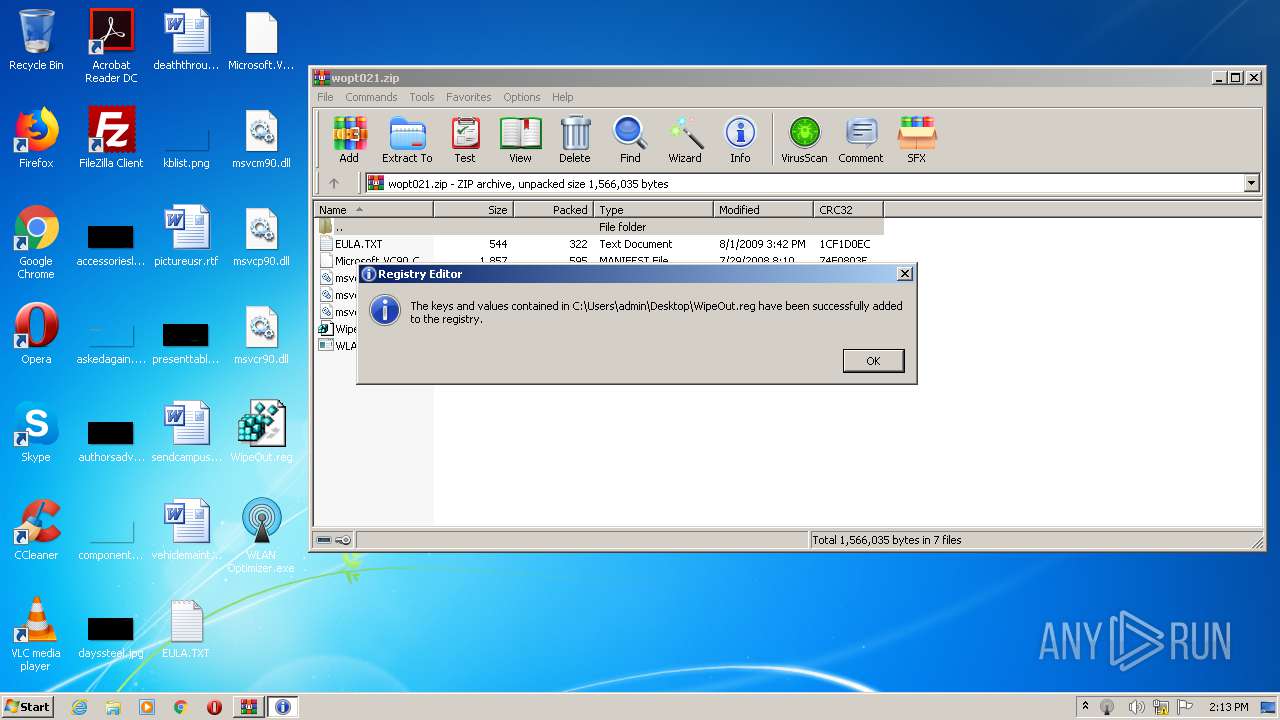Select msvcp90.dll desktop file
Image resolution: width=1280 pixels, height=720 pixels.
click(x=261, y=237)
